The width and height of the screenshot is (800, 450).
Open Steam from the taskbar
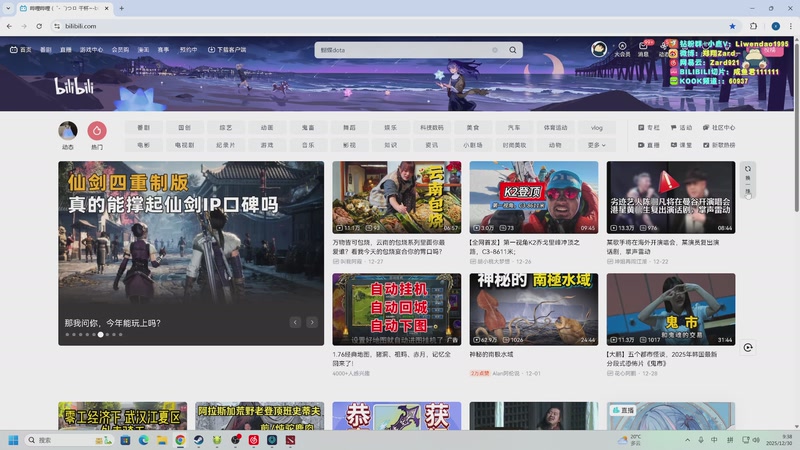point(198,440)
